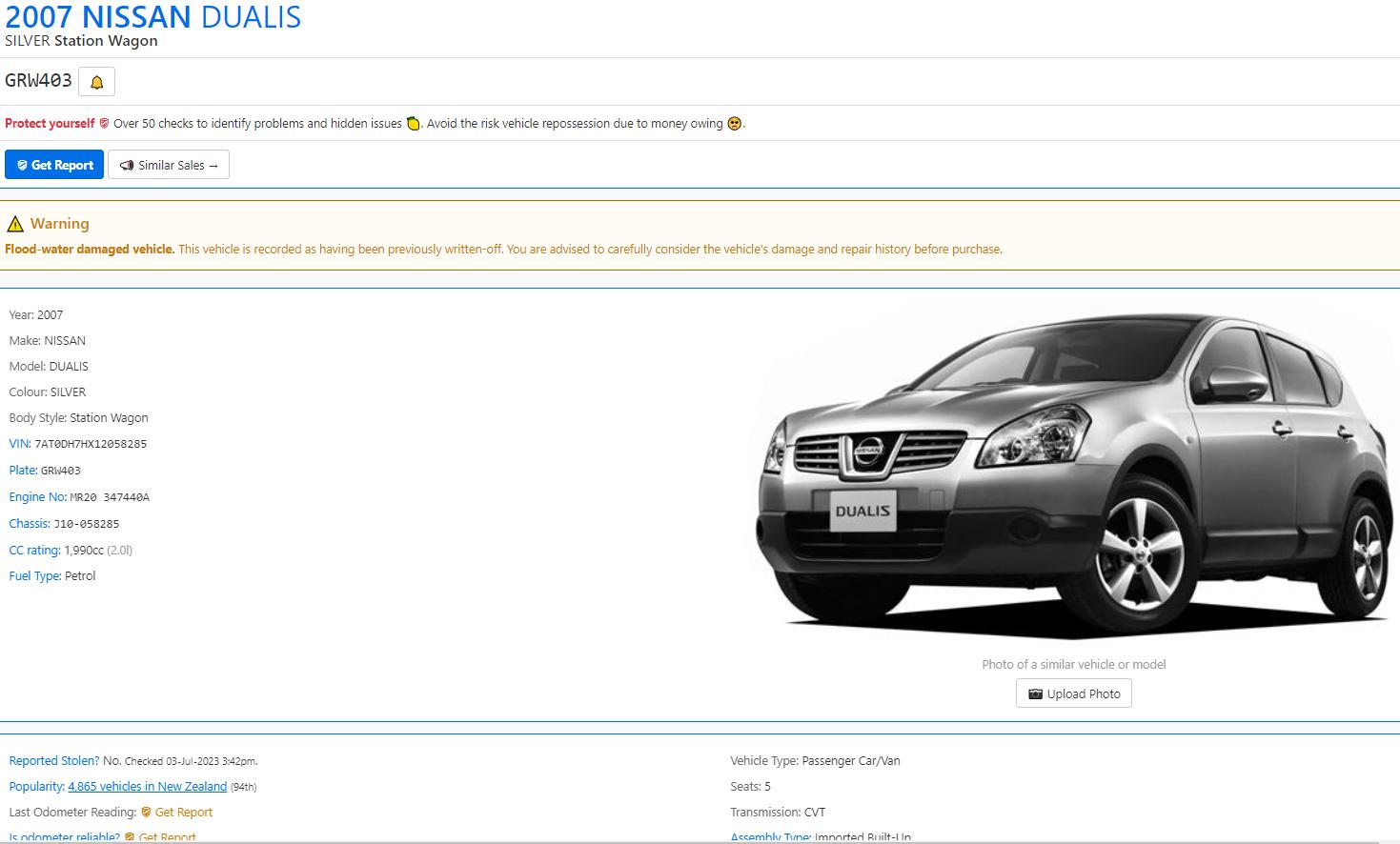Click the red shield icon after Protect yourself
1400x844 pixels.
104,124
